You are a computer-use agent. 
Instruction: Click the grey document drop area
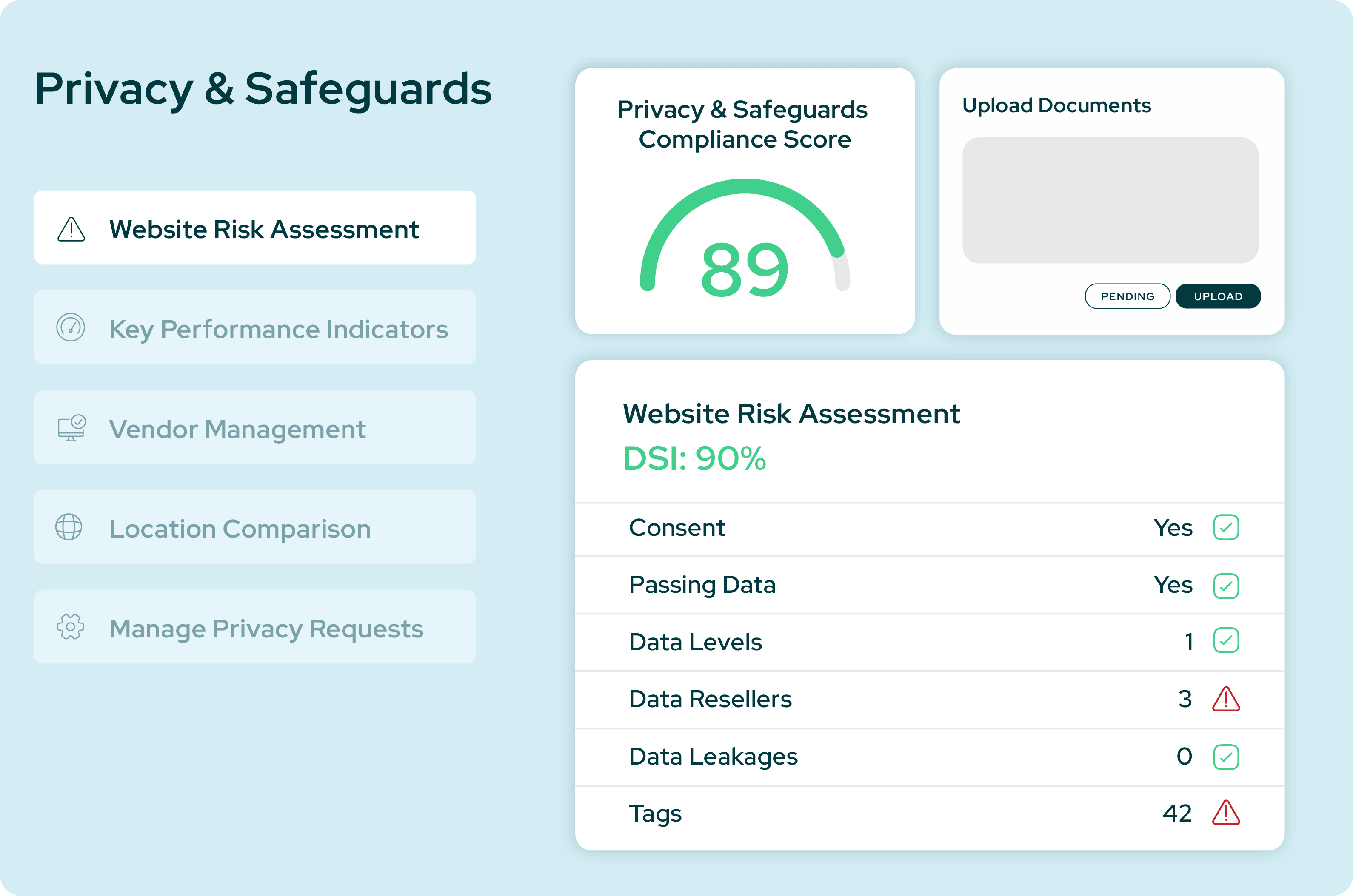[x=1110, y=200]
